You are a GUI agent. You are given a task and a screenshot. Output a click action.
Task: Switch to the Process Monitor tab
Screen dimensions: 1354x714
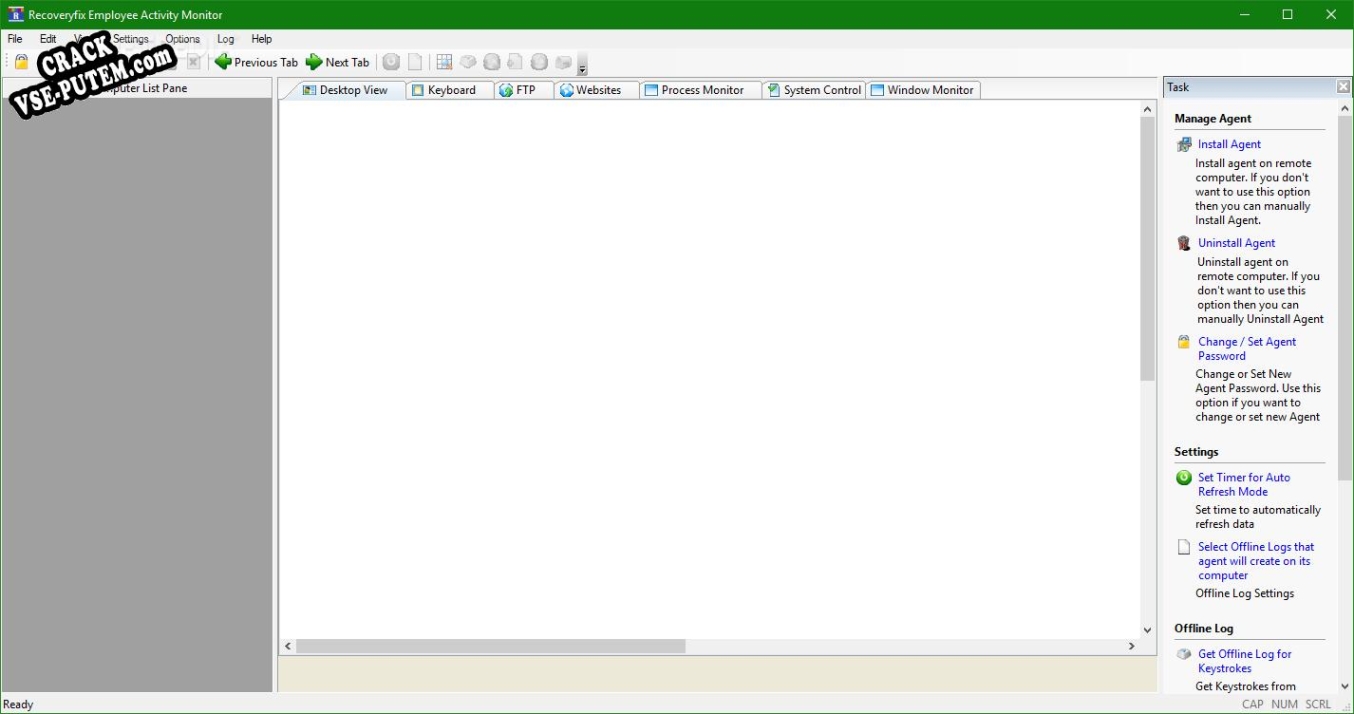(702, 90)
